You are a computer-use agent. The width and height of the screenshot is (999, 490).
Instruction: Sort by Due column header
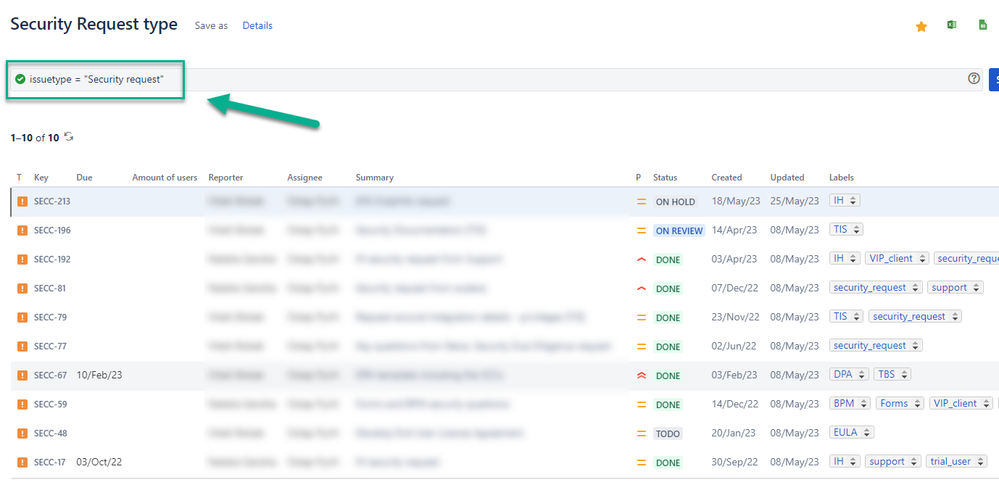coord(84,178)
